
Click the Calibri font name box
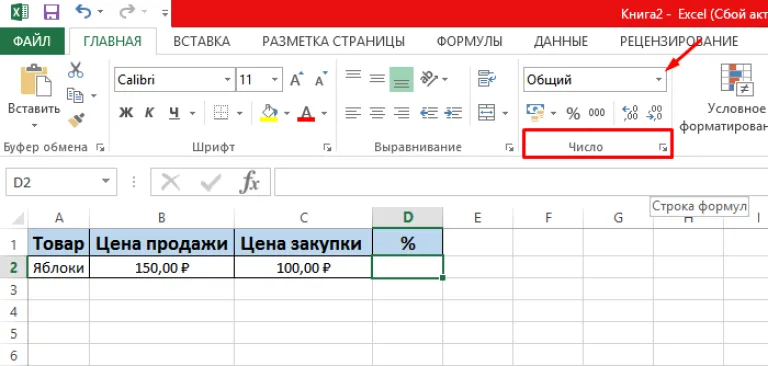[x=168, y=80]
